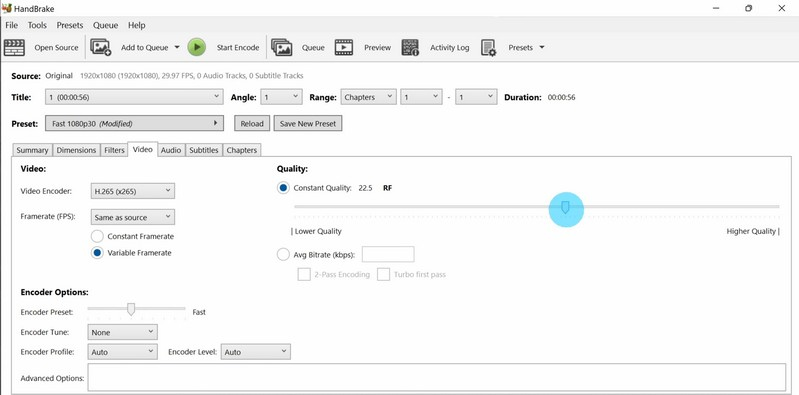799x395 pixels.
Task: Open the Fast 1080p30 preset selector
Action: pos(135,123)
